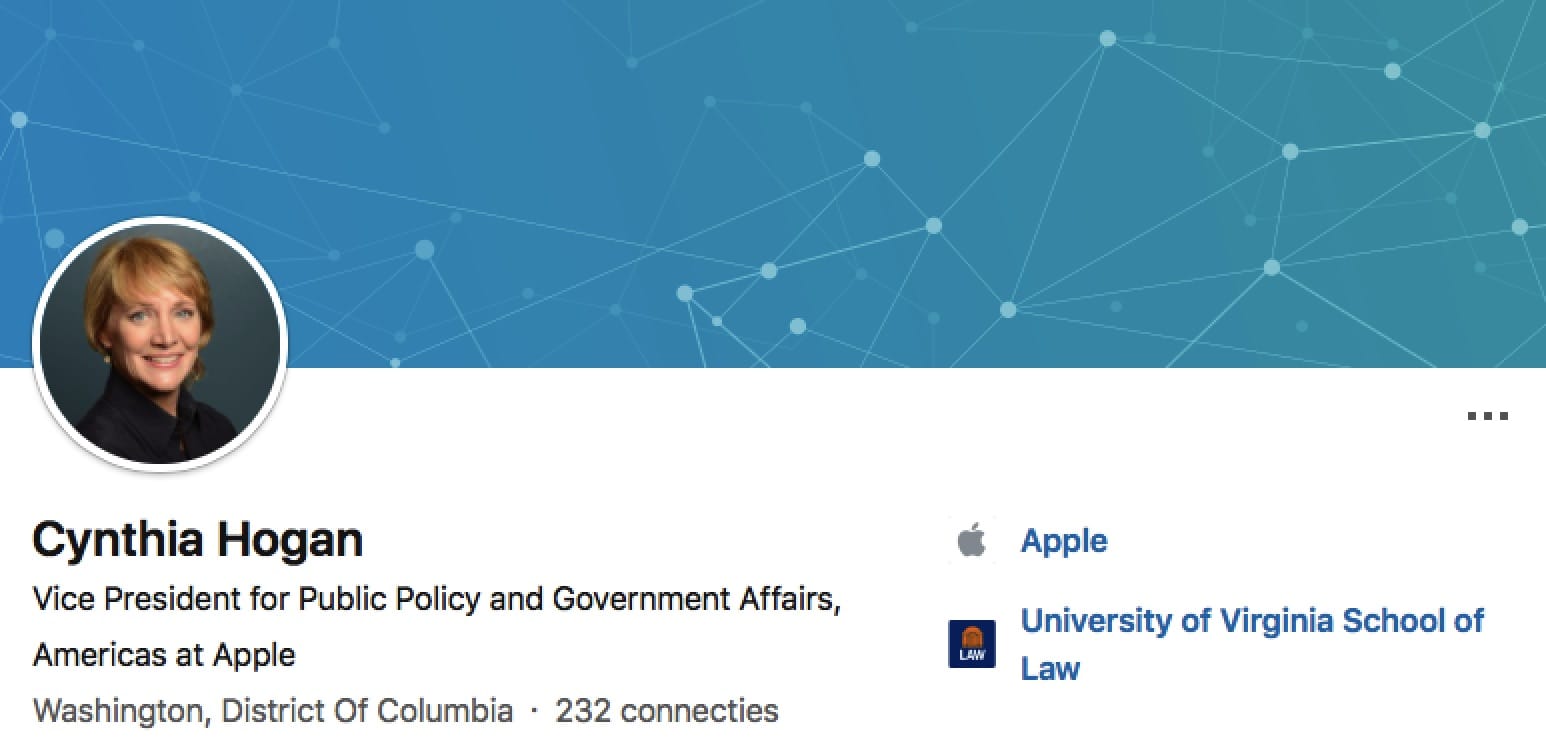
Task: Click the word 'connecties' next to 232
Action: [699, 711]
